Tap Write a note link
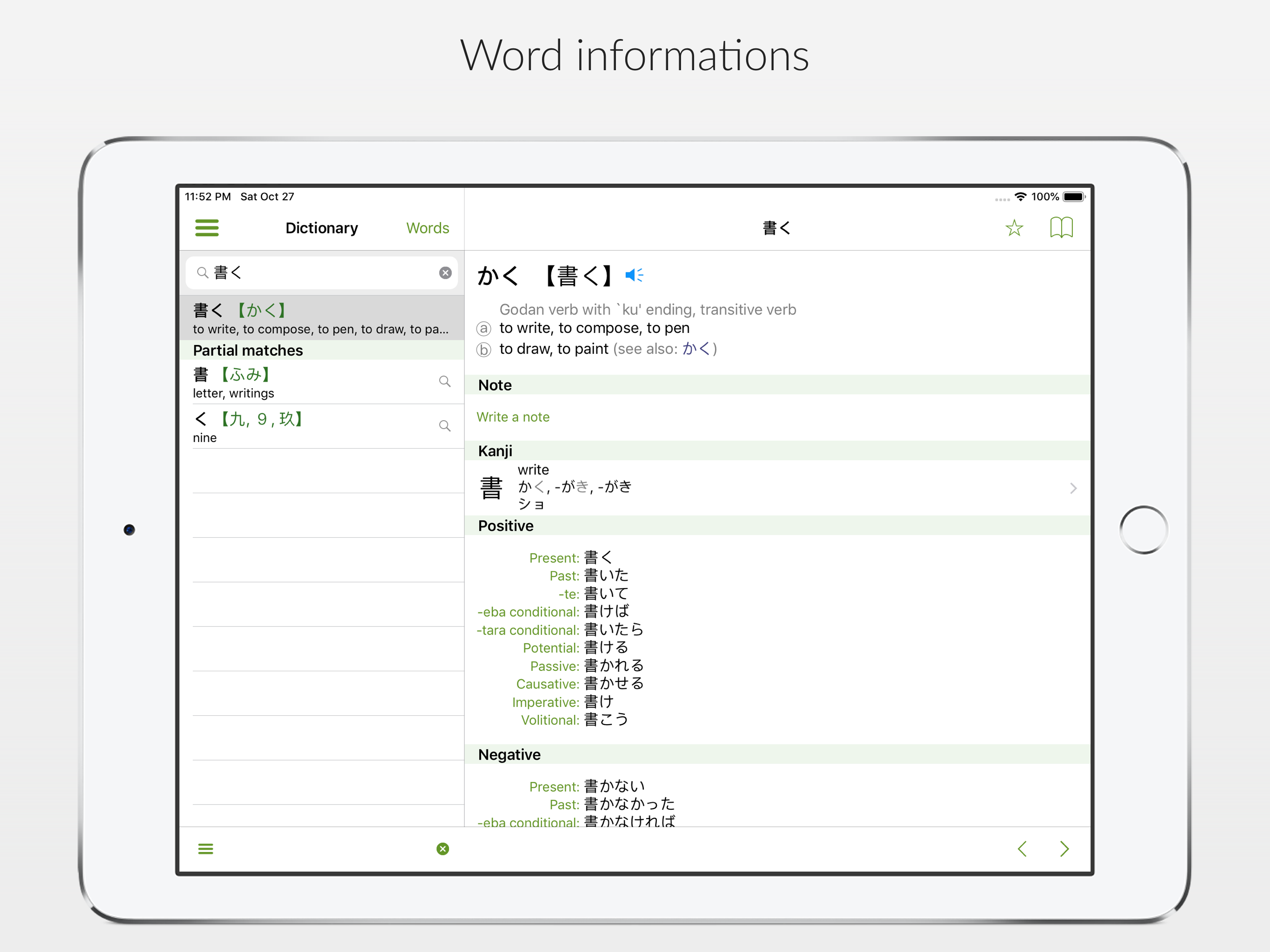This screenshot has height=952, width=1270. point(513,417)
